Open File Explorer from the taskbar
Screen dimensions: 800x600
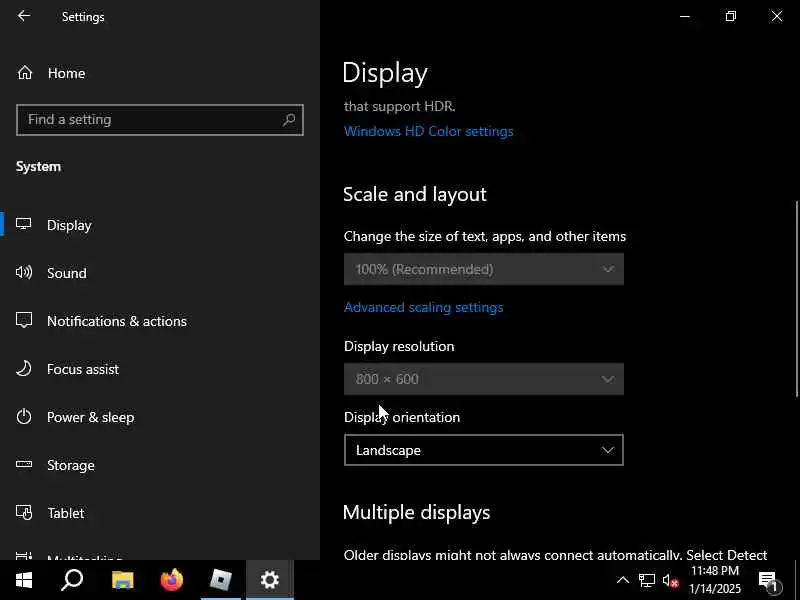(122, 580)
